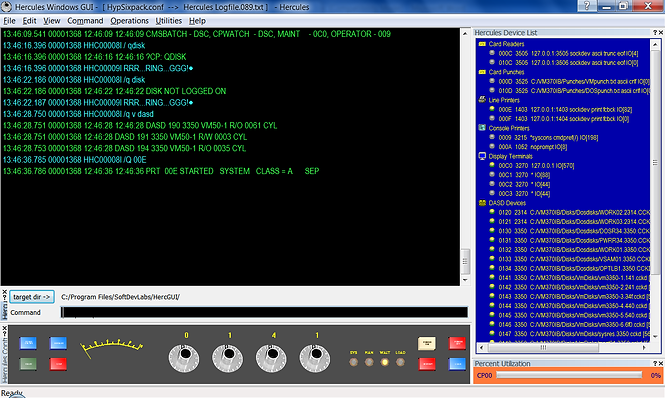The image size is (665, 398).
Task: Click the yellow MIPS gauge meter
Action: coord(112,348)
